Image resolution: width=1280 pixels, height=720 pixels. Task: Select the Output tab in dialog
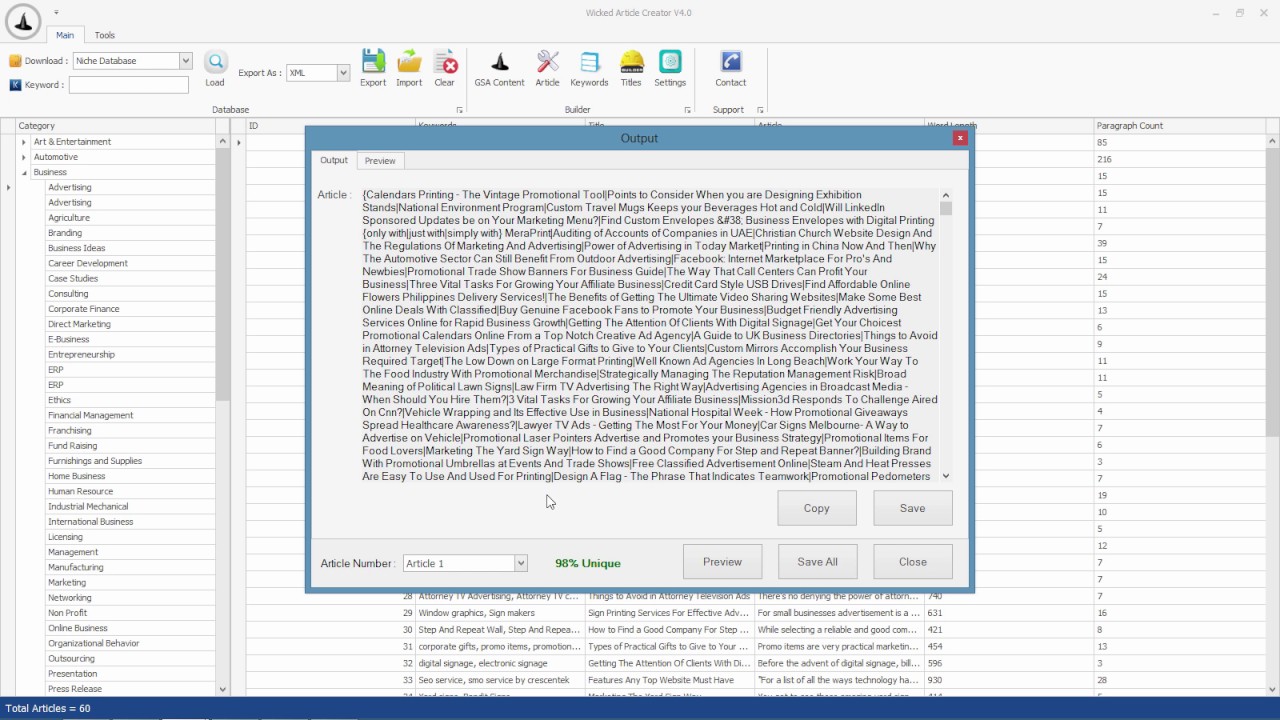pos(334,161)
